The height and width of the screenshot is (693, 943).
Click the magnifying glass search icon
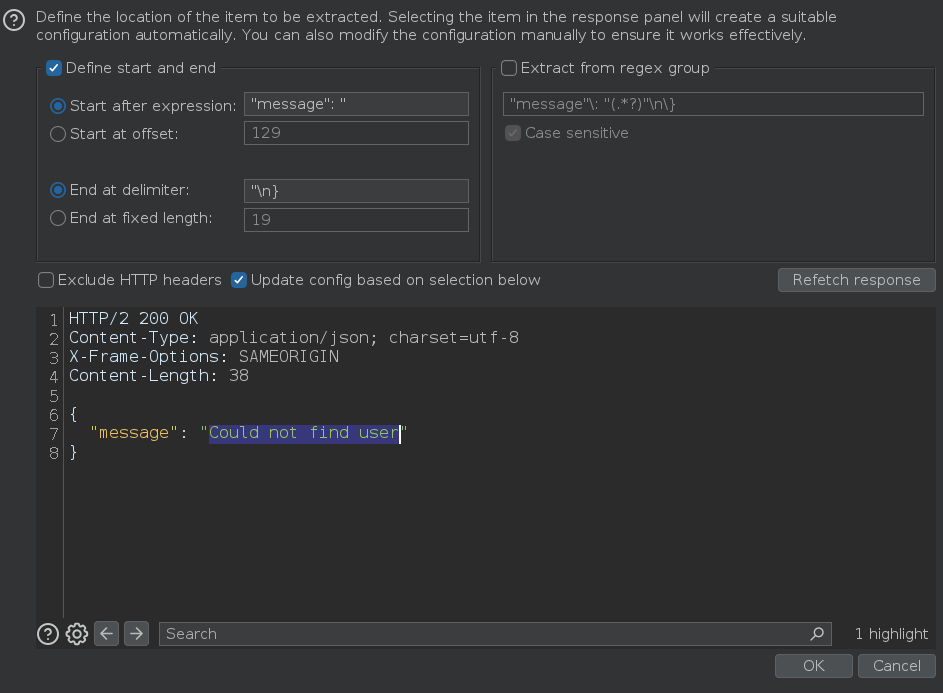pyautogui.click(x=817, y=633)
